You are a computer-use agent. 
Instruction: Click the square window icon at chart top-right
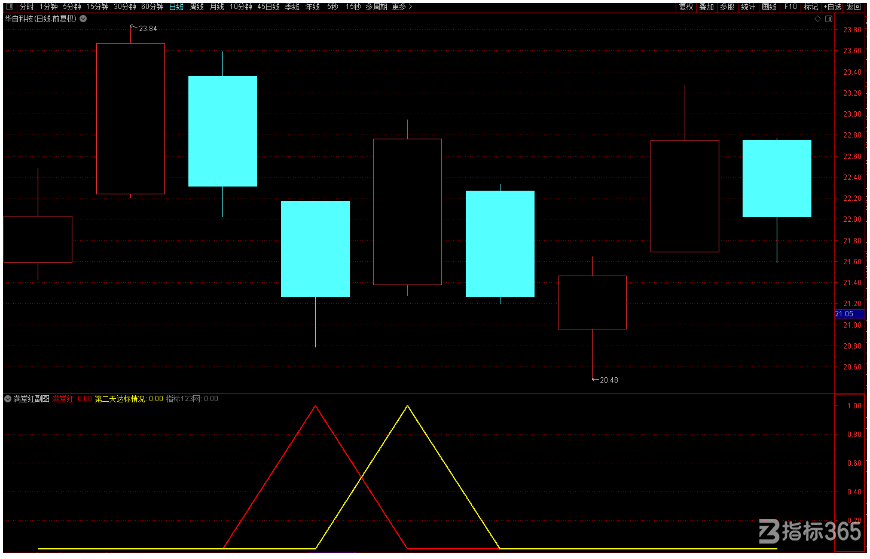[x=828, y=19]
